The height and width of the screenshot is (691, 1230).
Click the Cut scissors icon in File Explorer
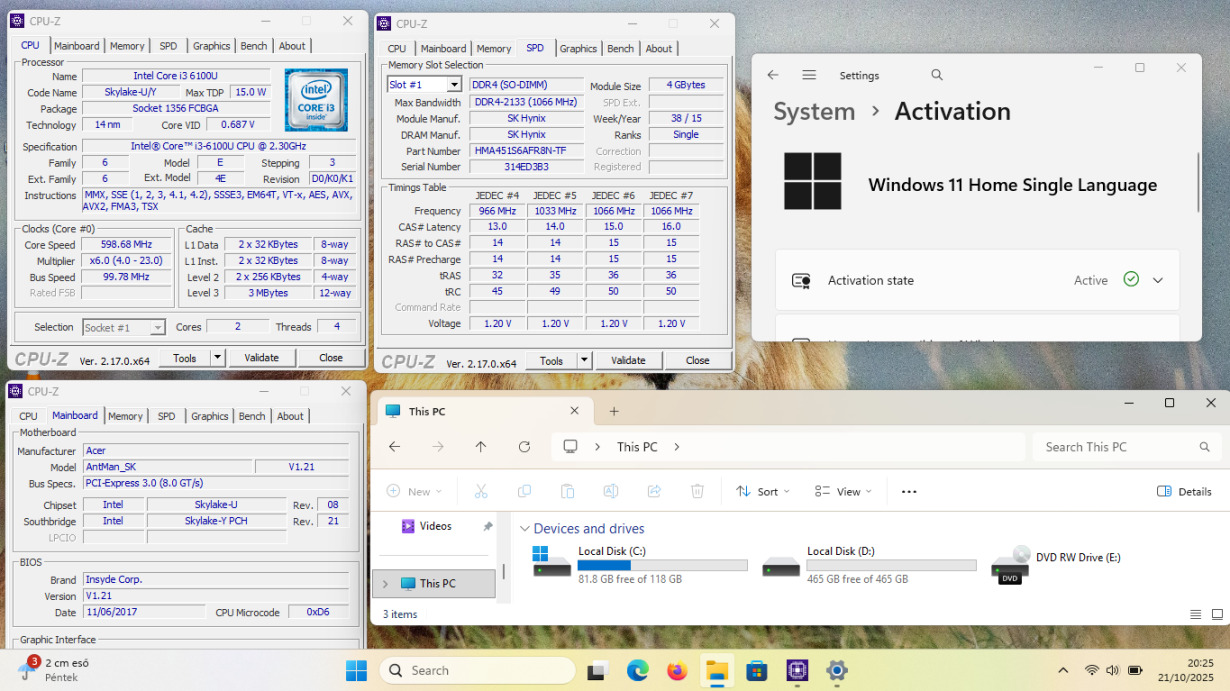tap(481, 491)
